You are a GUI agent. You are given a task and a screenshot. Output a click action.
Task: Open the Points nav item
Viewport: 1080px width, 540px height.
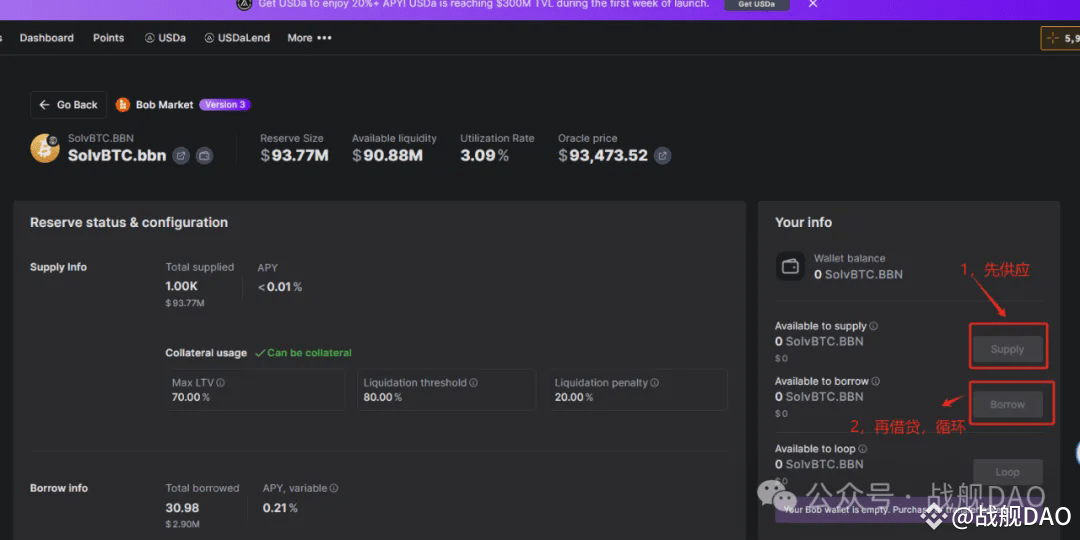pyautogui.click(x=109, y=38)
